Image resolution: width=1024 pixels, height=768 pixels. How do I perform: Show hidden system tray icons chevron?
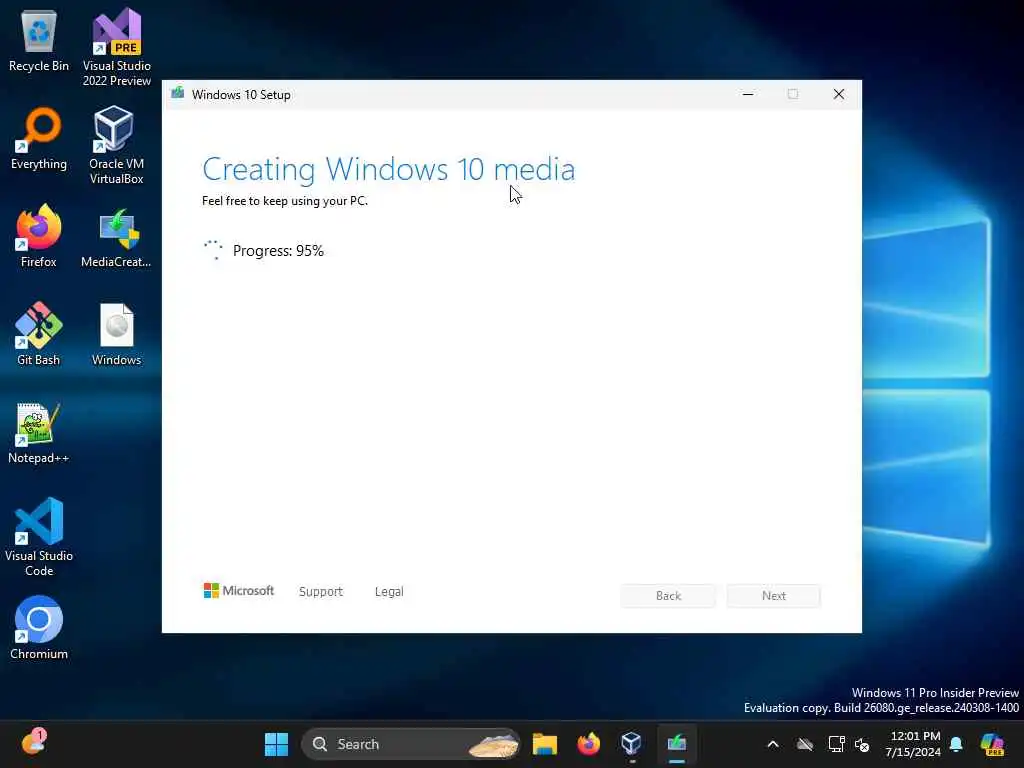tap(773, 744)
